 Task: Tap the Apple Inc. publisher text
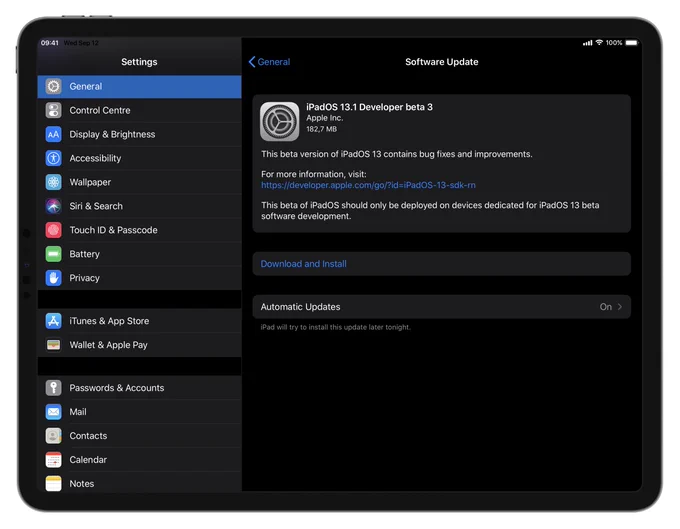click(x=324, y=118)
